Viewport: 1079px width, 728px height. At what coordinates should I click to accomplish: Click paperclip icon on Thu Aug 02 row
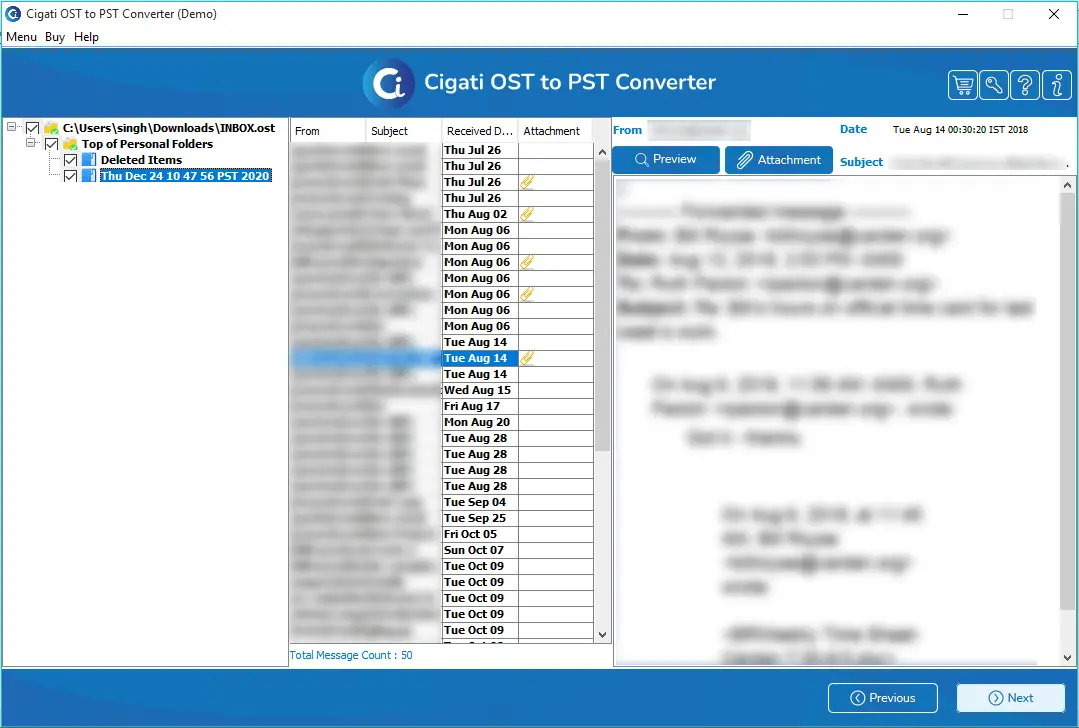point(527,214)
